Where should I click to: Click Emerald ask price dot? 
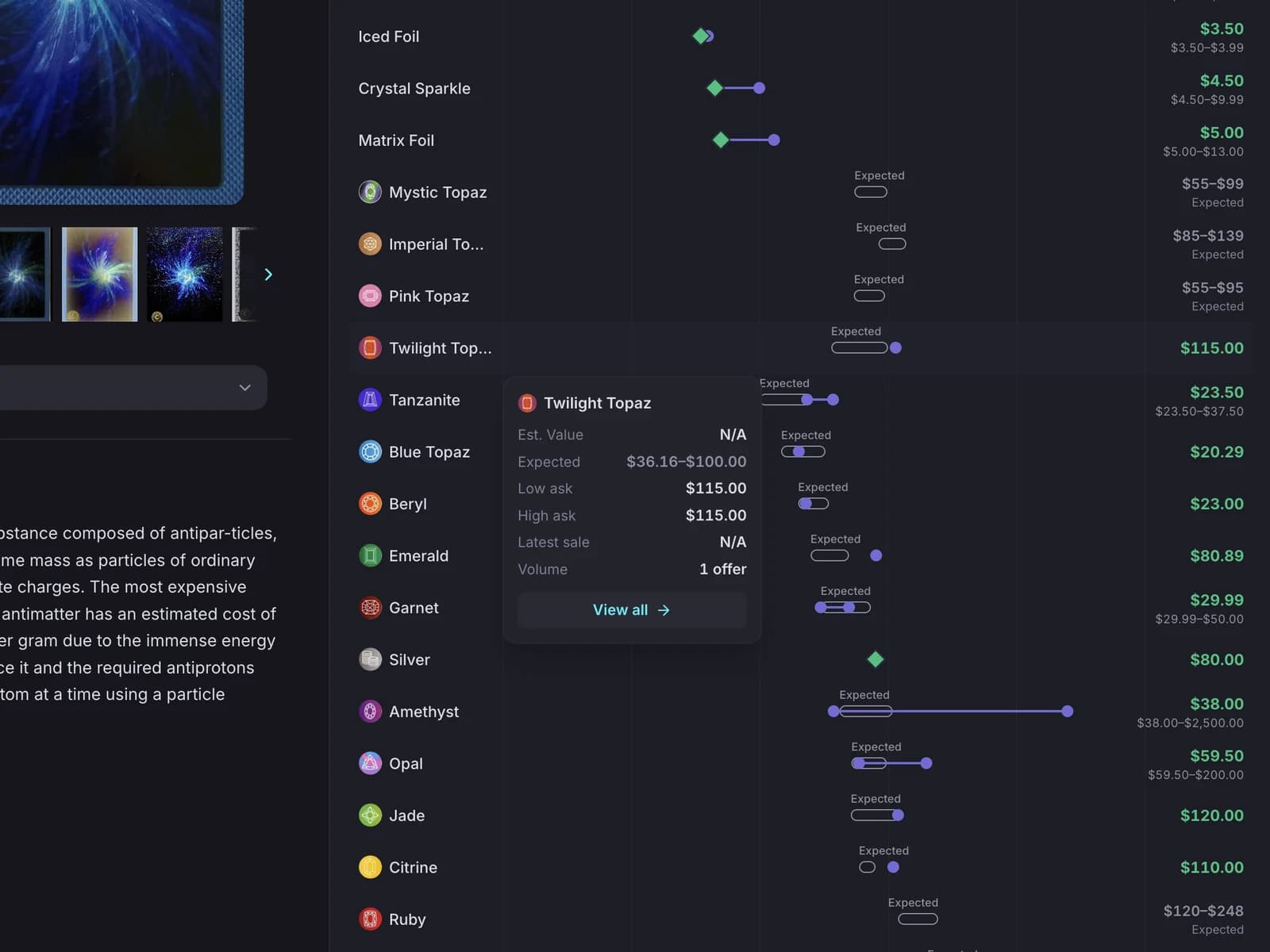pos(876,555)
